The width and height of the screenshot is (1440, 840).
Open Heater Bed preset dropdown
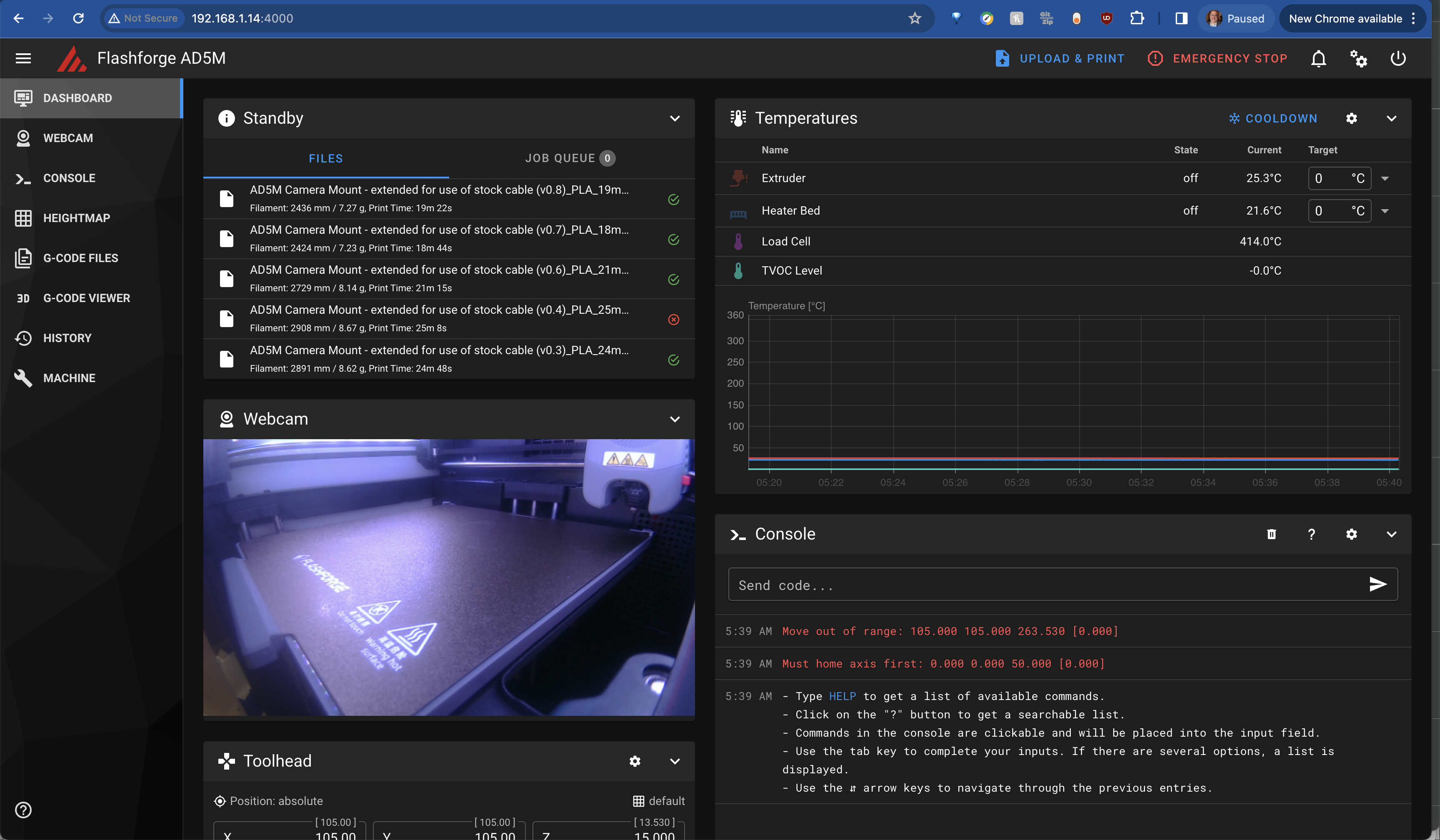(1385, 211)
